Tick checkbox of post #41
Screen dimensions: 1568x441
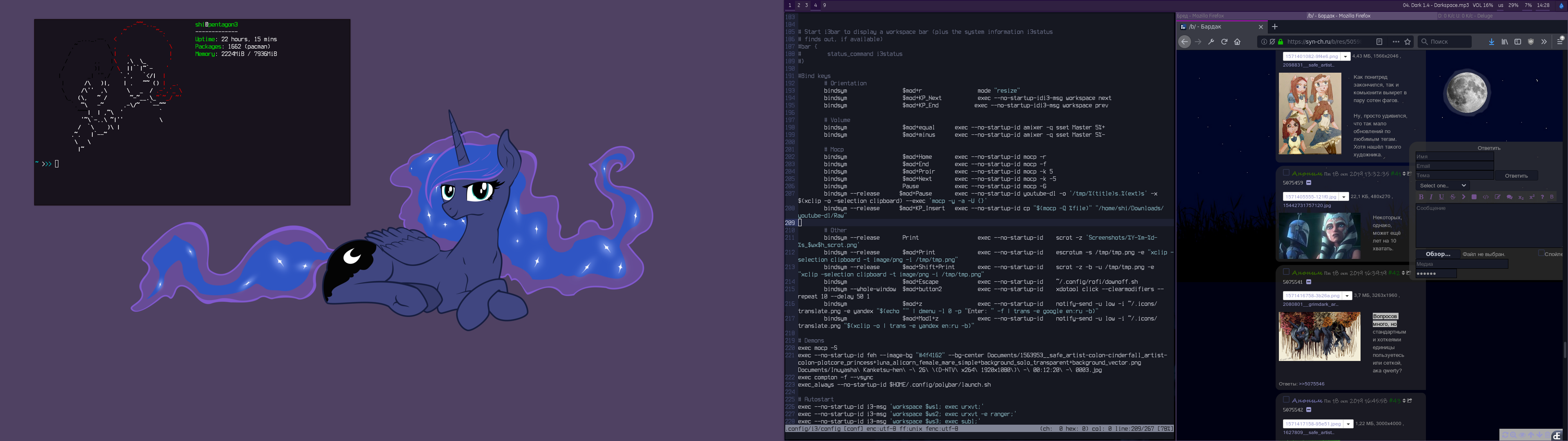1286,173
